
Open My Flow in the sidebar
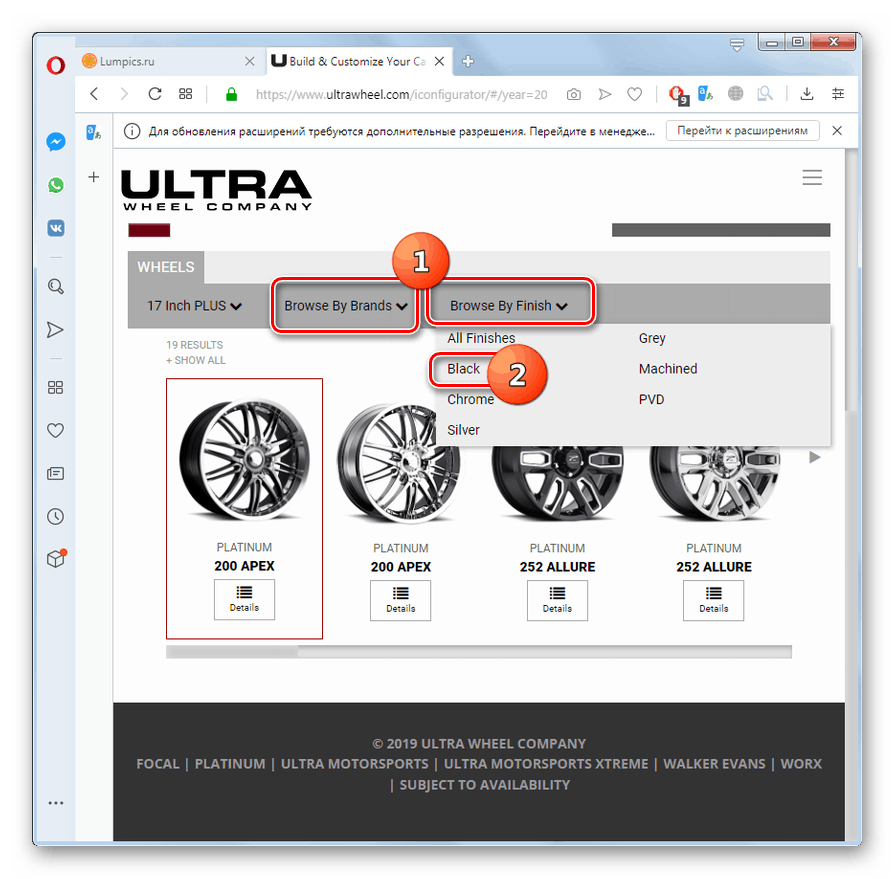click(x=55, y=330)
